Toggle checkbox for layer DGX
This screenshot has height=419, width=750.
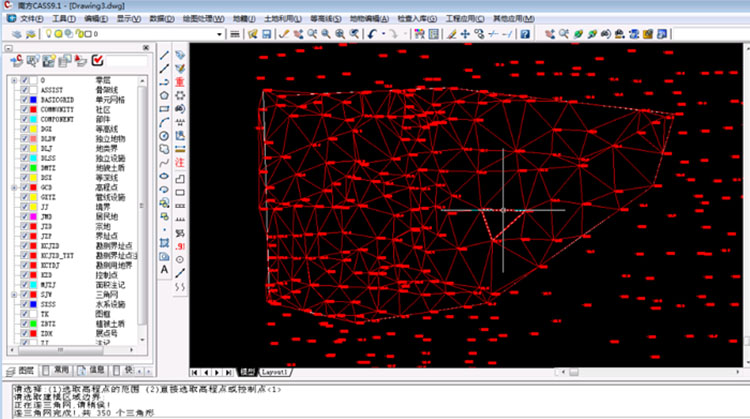pos(24,129)
